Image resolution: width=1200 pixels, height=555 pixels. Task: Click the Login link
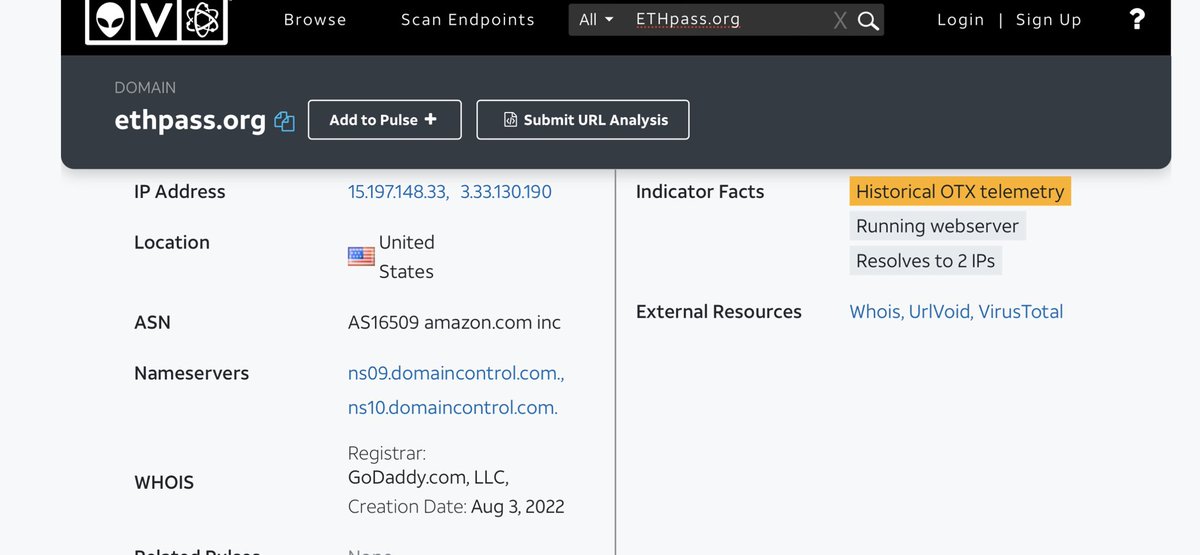tap(960, 20)
